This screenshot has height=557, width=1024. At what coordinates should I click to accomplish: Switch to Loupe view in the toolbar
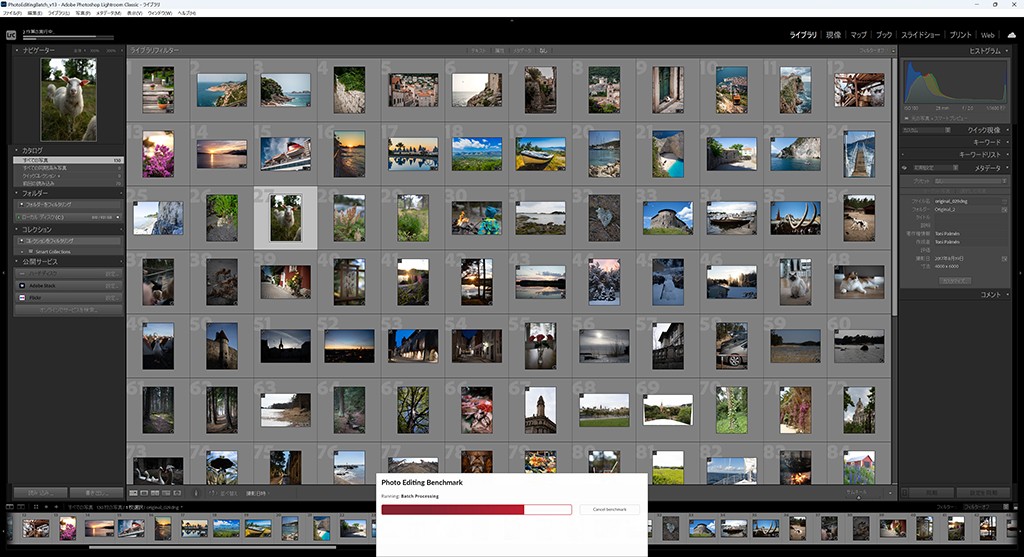tap(144, 493)
